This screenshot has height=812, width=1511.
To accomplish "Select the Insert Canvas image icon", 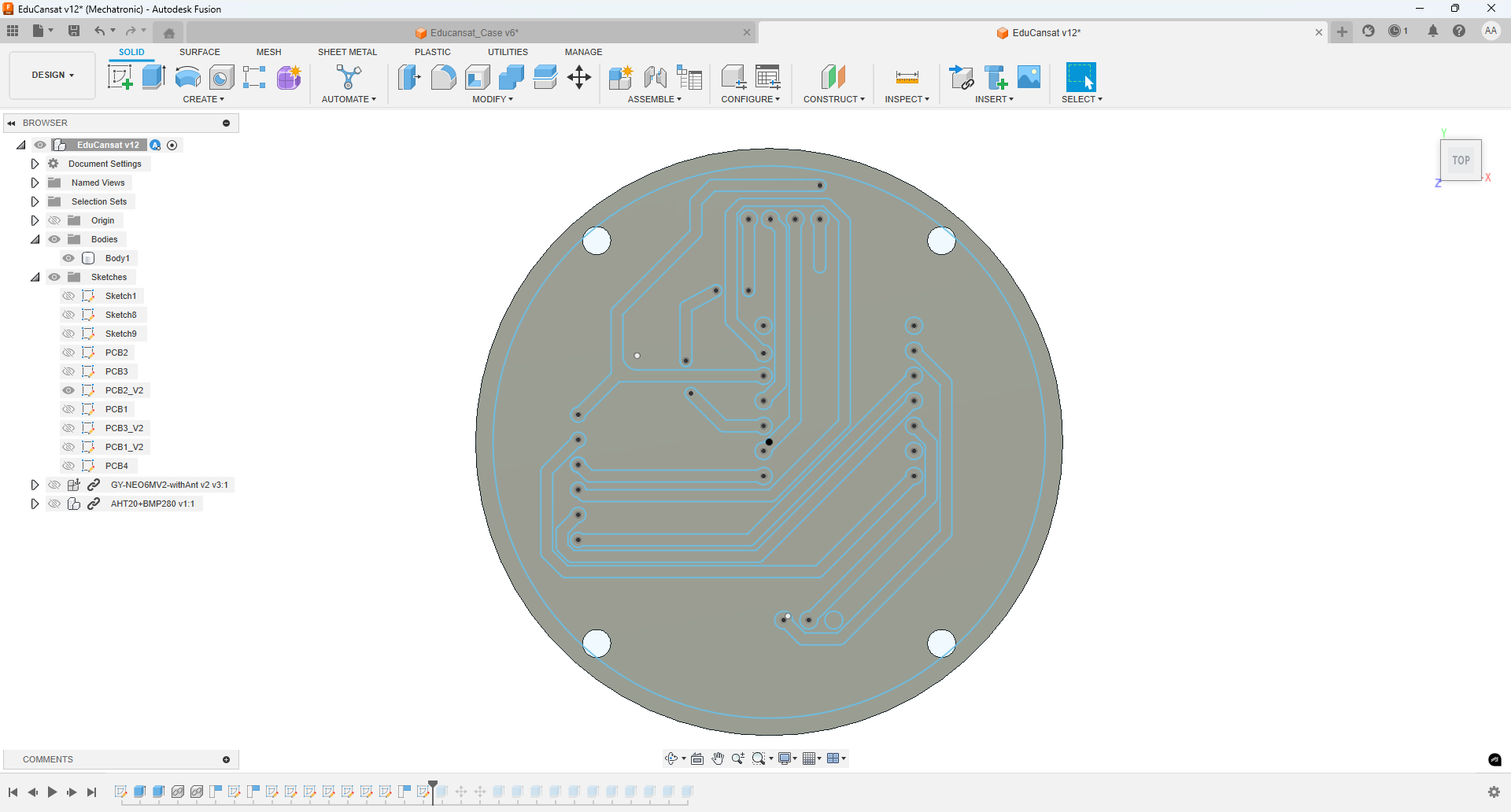I will pyautogui.click(x=1029, y=77).
